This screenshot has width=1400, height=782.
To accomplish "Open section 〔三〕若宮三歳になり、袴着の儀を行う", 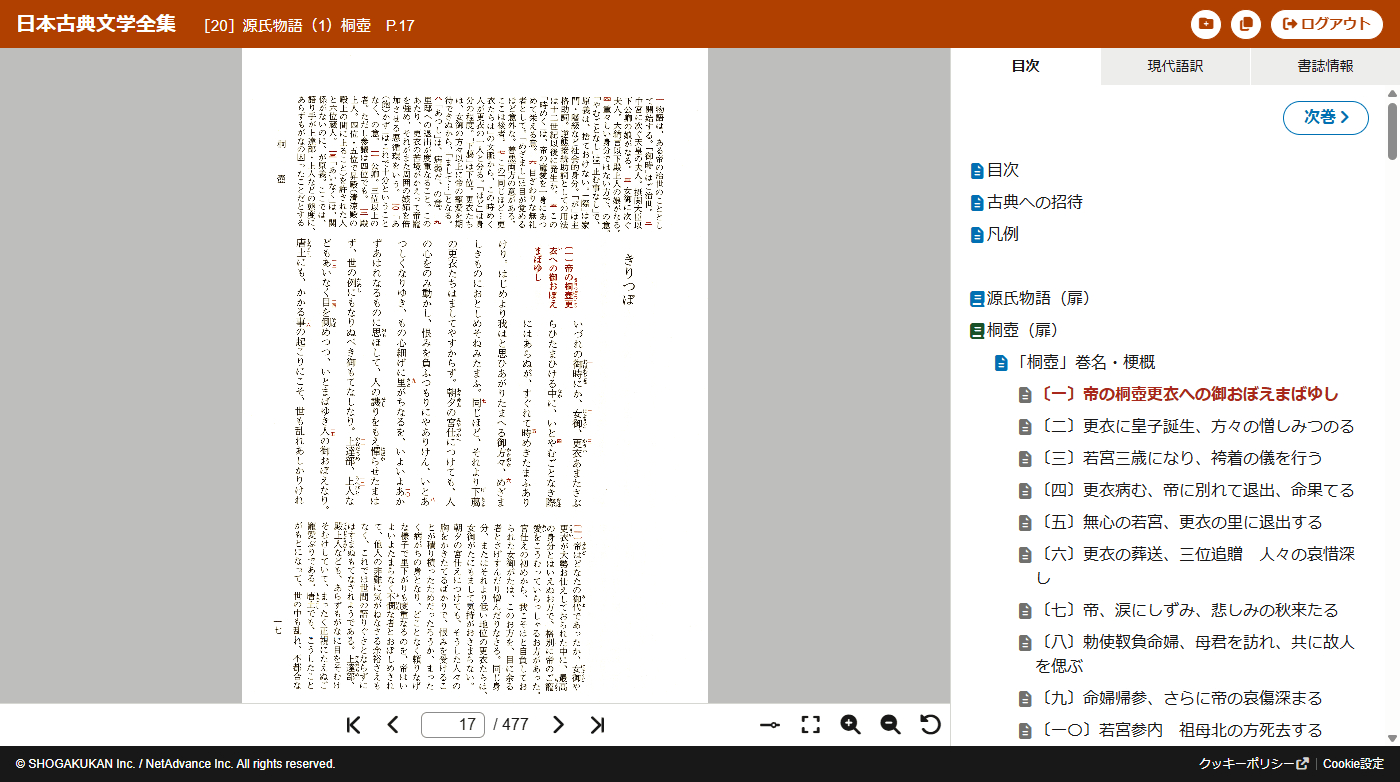I will 1181,458.
